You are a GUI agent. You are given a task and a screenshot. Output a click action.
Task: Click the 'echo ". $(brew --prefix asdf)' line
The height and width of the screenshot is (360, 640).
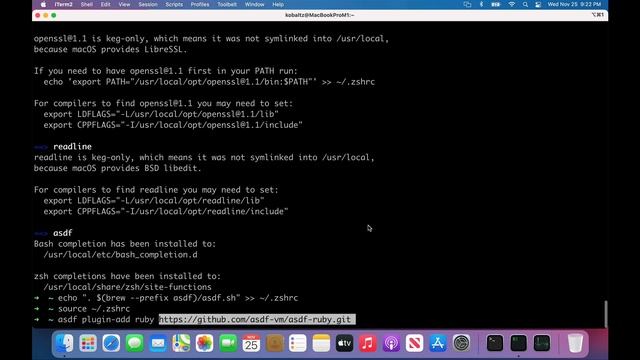[x=178, y=298]
